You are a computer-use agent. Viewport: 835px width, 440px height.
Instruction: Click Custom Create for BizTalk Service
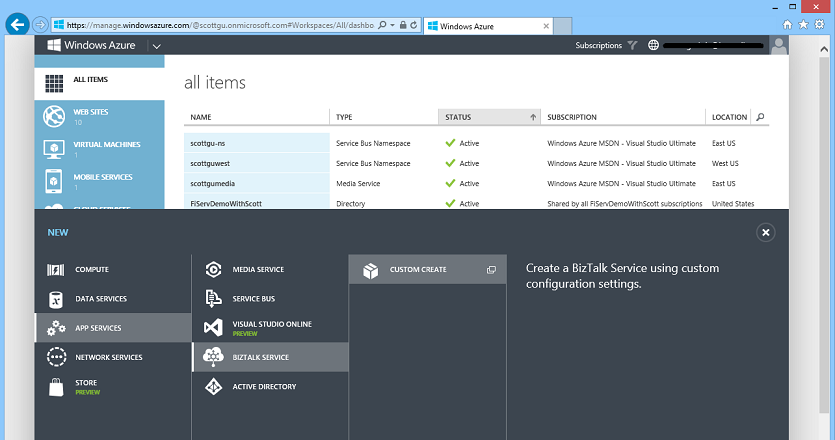(x=427, y=270)
